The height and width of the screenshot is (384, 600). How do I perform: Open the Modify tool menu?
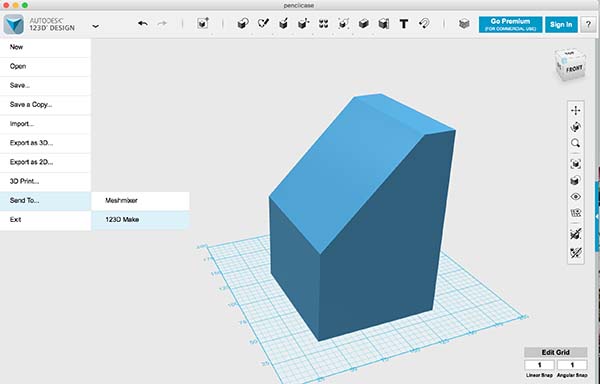[303, 24]
